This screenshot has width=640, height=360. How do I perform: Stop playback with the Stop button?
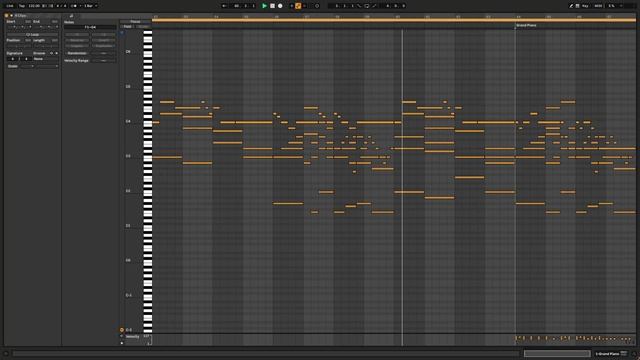pos(272,6)
